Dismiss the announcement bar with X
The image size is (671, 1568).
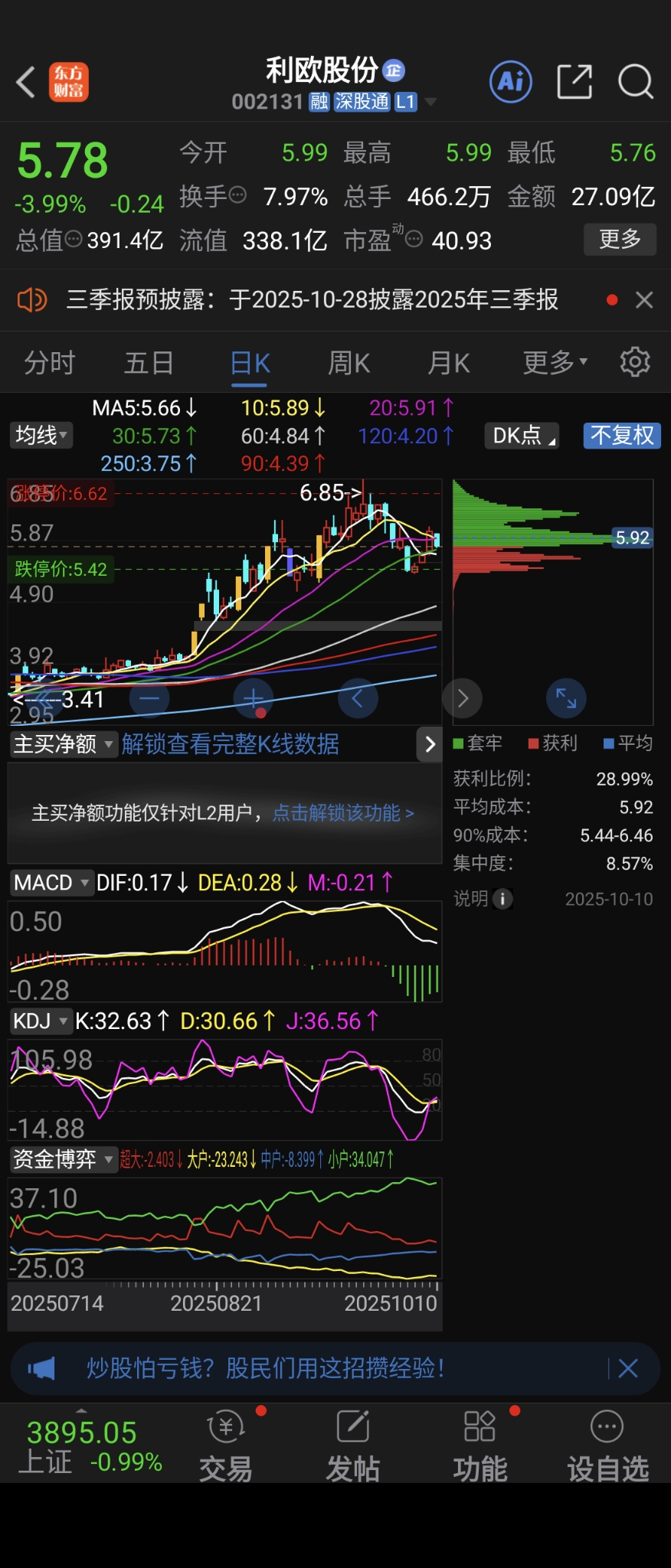click(x=644, y=300)
